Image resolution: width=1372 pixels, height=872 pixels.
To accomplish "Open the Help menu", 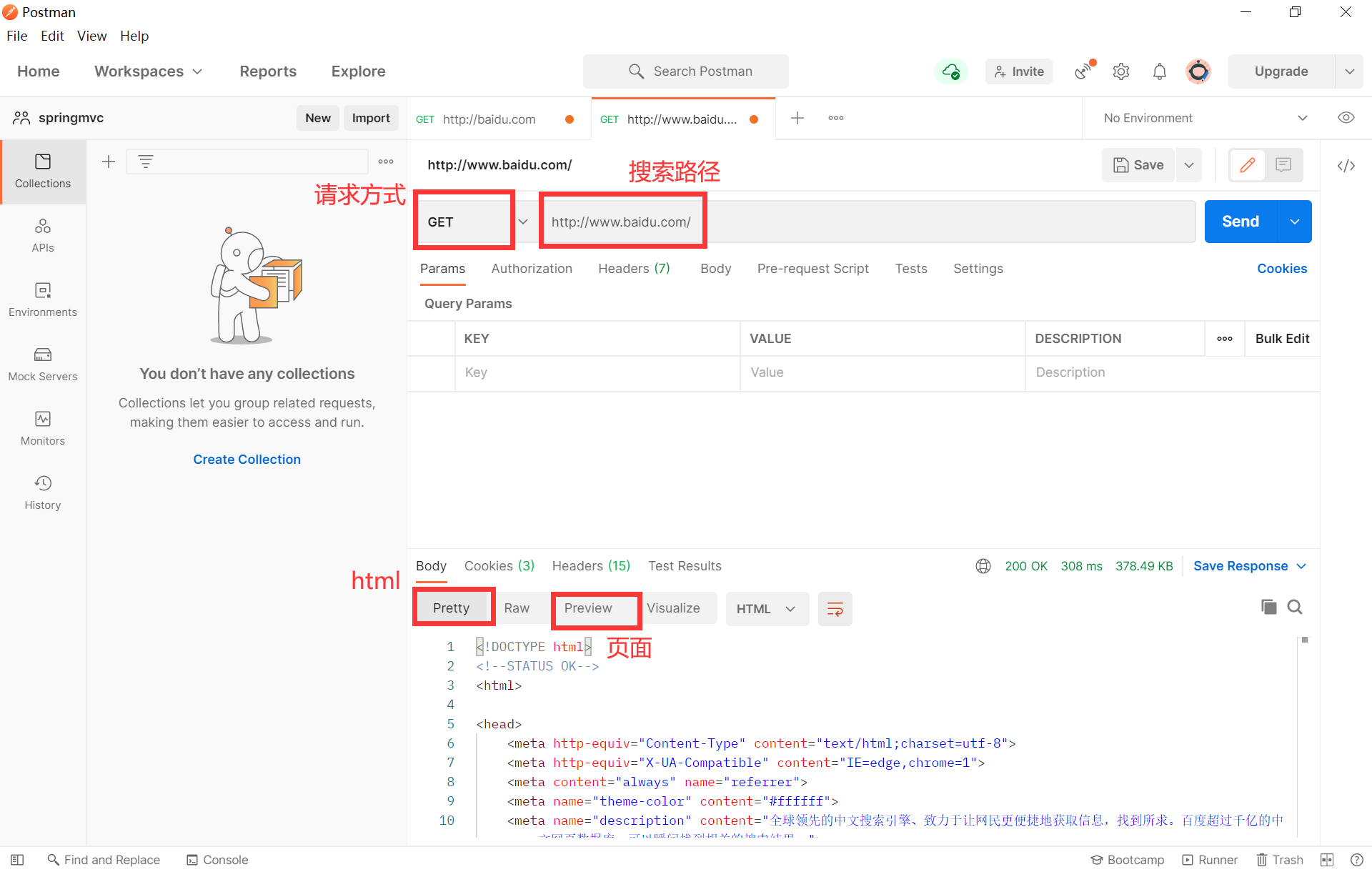I will (x=134, y=36).
